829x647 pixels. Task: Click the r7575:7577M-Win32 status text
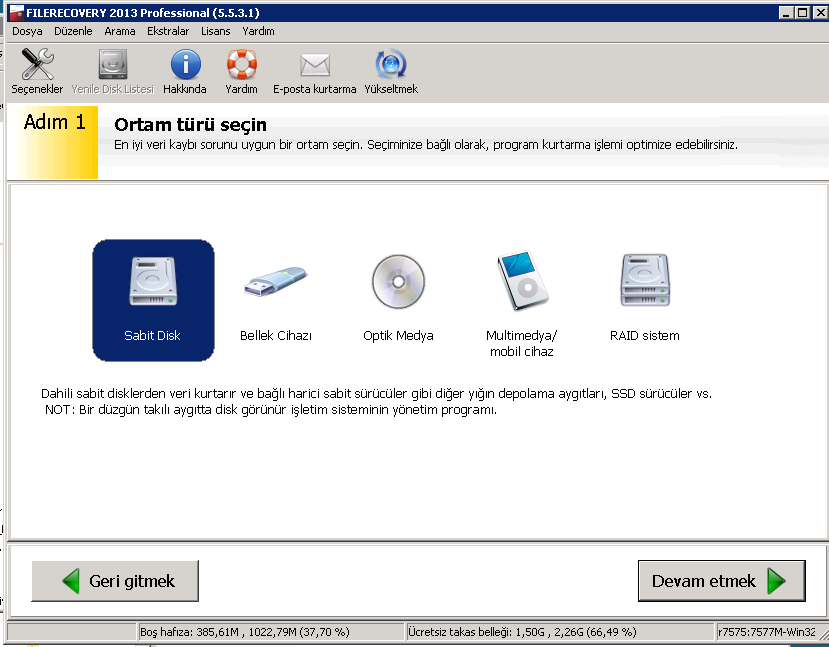coord(767,632)
